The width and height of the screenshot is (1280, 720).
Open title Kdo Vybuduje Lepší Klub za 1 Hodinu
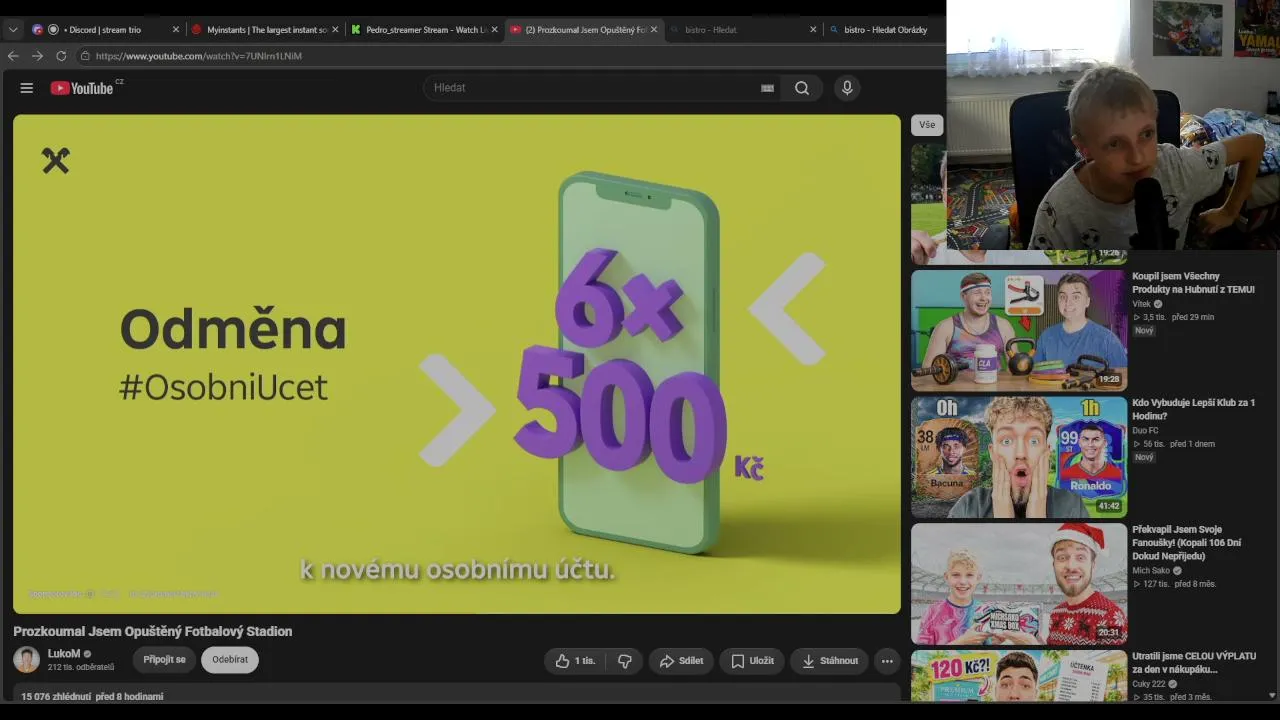(1193, 410)
